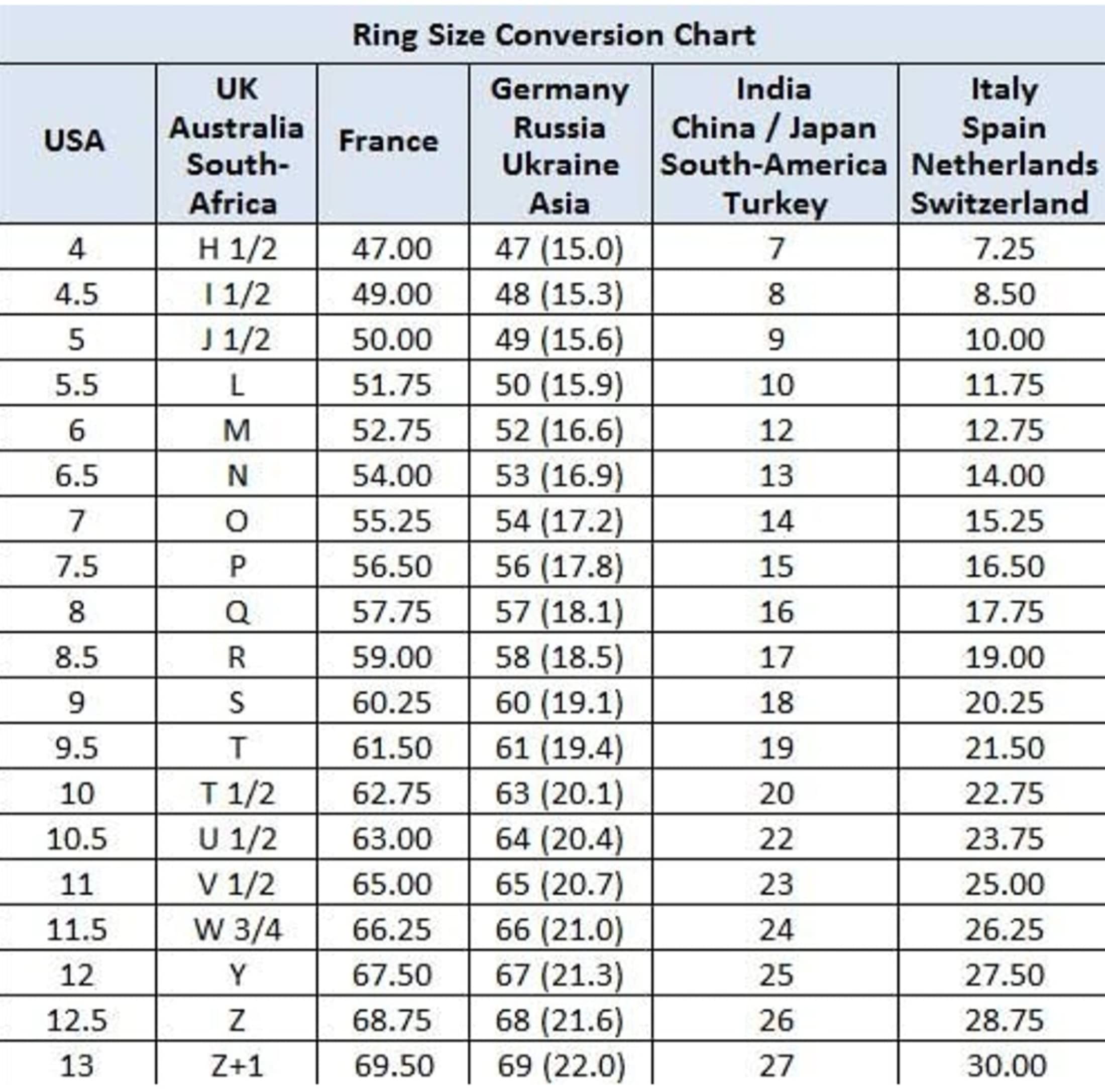Click France value 63.00 cell
Image resolution: width=1105 pixels, height=1092 pixels.
[x=392, y=837]
